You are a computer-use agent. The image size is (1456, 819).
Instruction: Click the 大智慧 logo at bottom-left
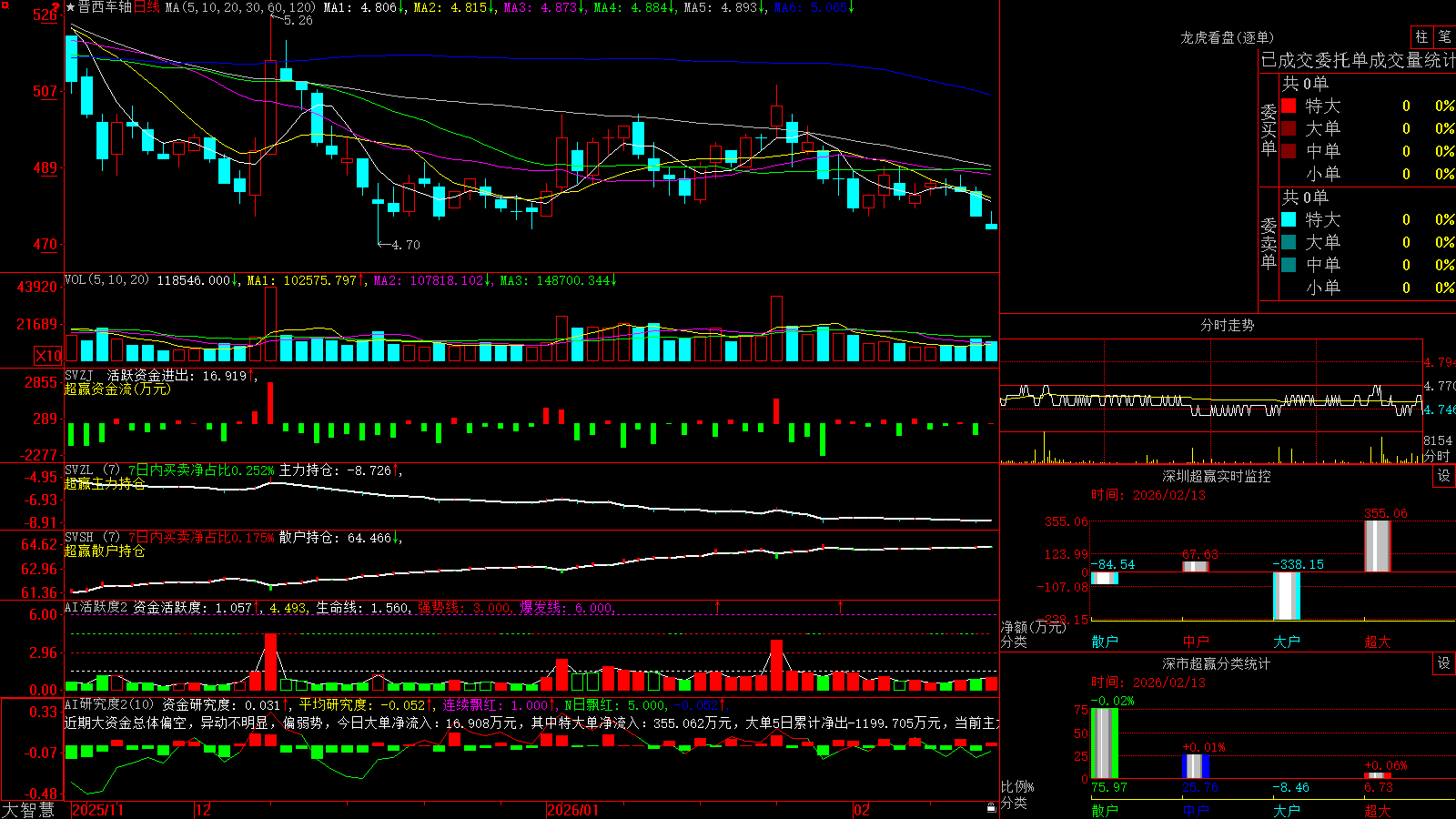click(x=28, y=809)
